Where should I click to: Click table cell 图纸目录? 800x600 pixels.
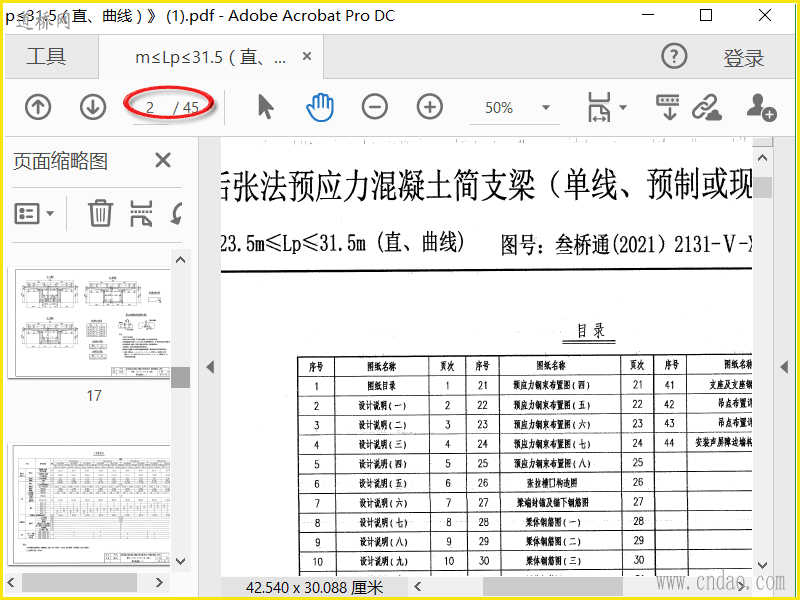pos(382,386)
